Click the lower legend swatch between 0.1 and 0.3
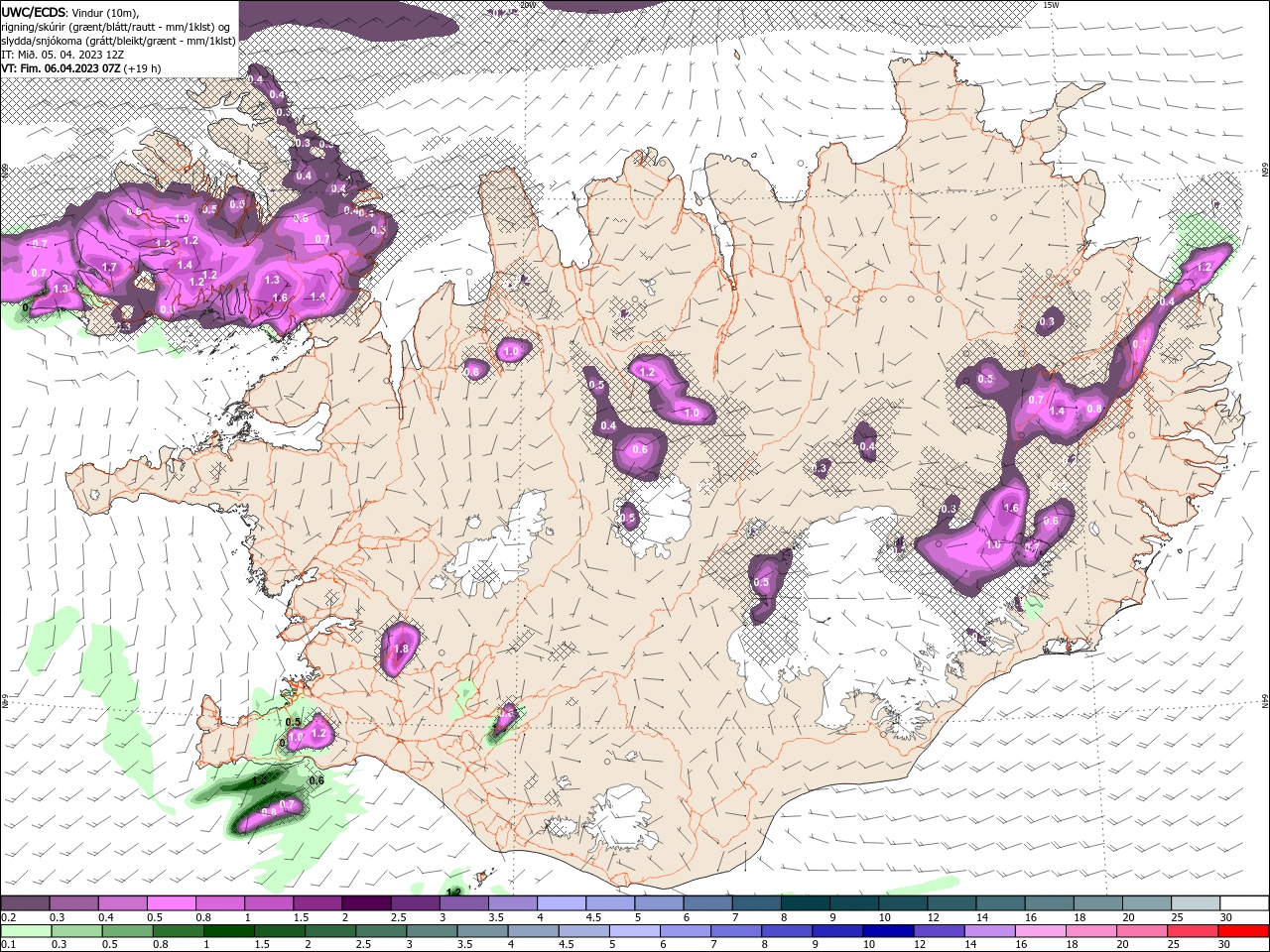Screen dimensions: 1270x952 [26, 931]
